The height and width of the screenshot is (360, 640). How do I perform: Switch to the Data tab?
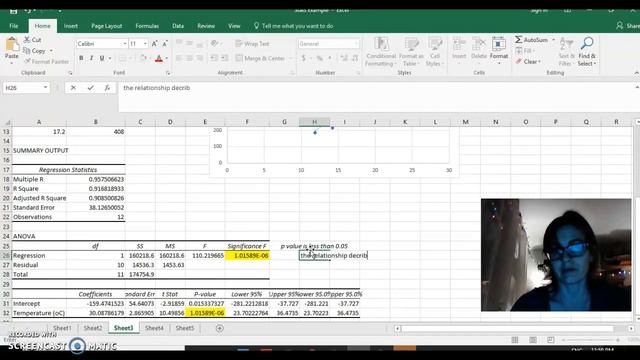pyautogui.click(x=178, y=26)
